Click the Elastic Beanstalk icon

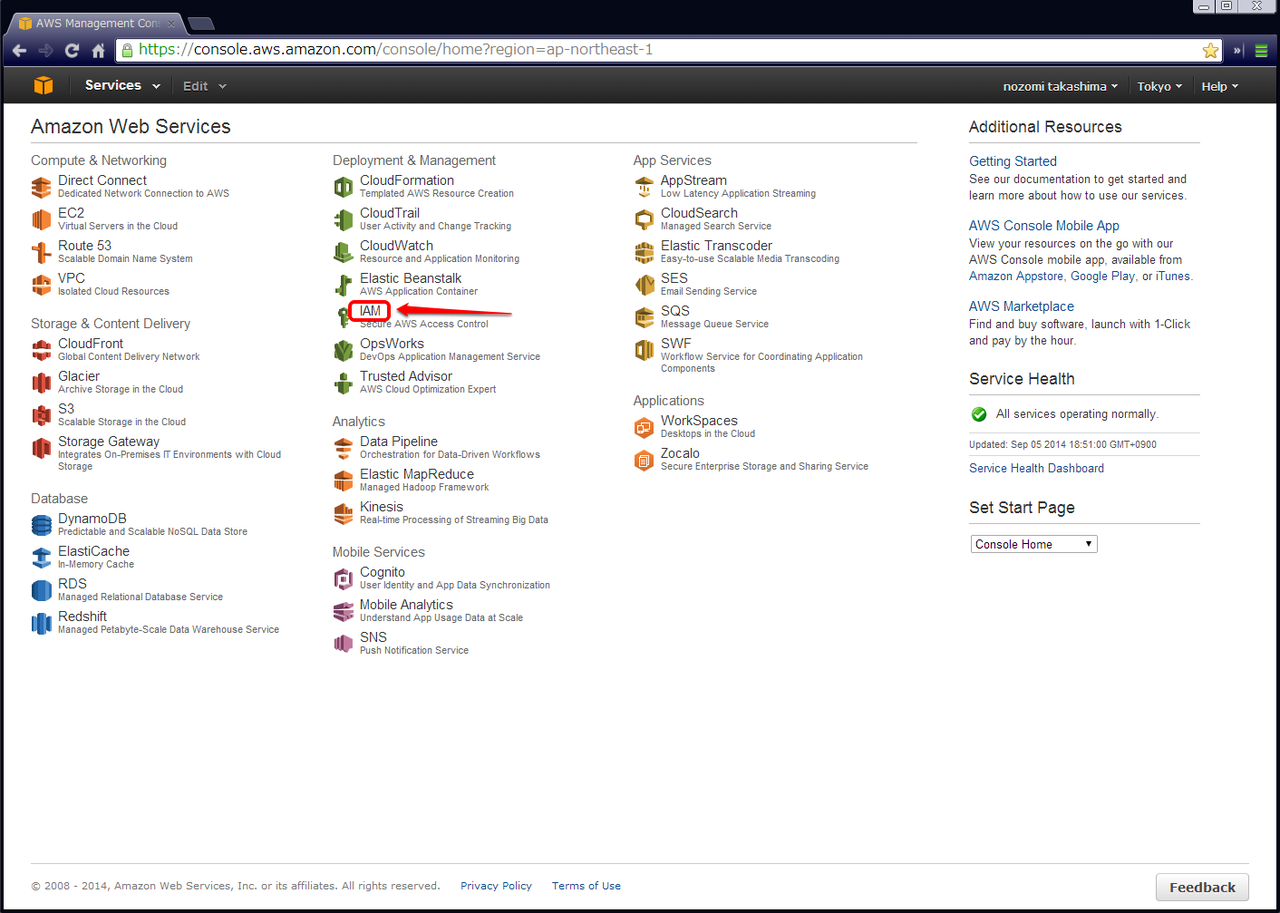(x=343, y=285)
